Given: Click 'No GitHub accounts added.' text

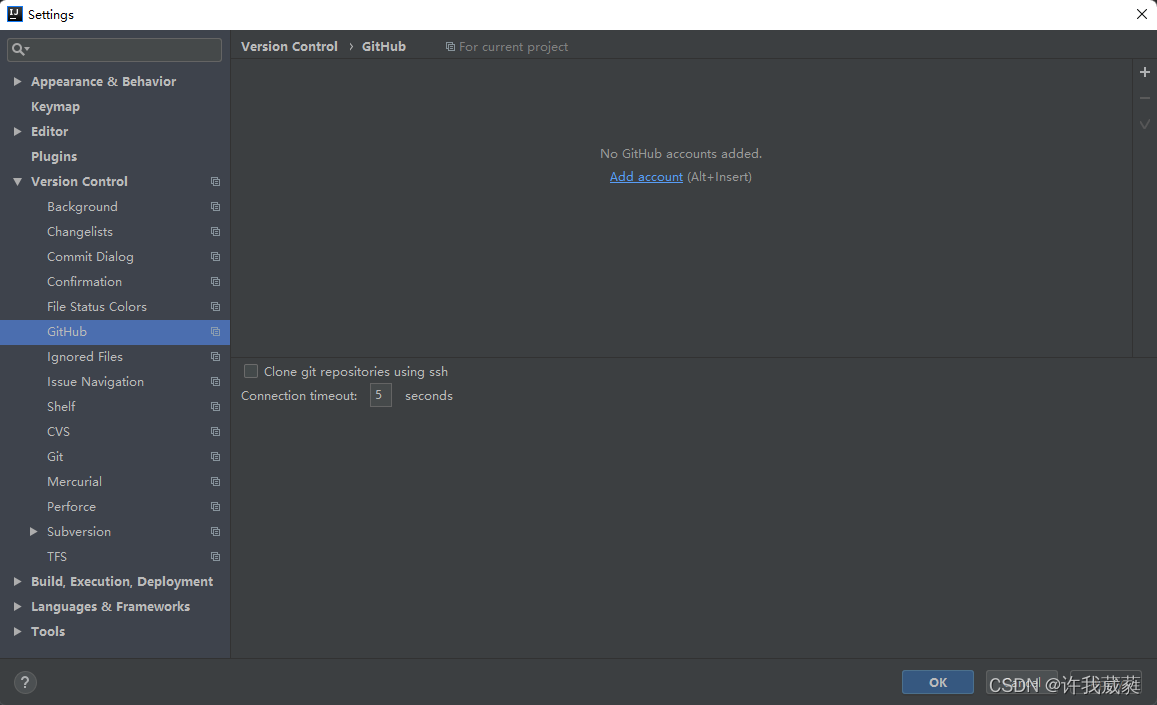Looking at the screenshot, I should tap(680, 154).
